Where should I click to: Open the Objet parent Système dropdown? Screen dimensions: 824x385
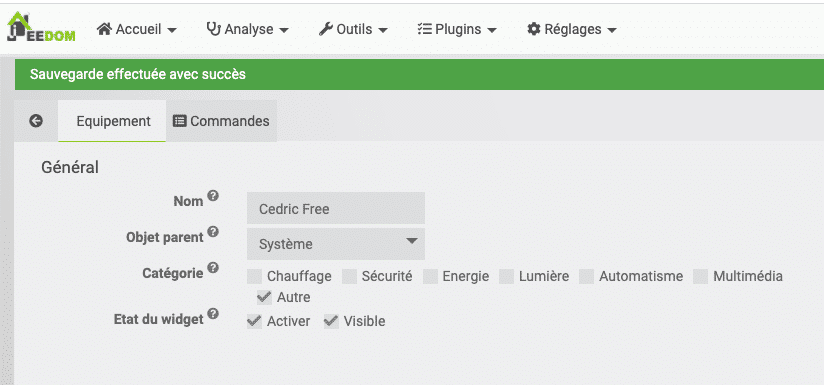[x=336, y=244]
